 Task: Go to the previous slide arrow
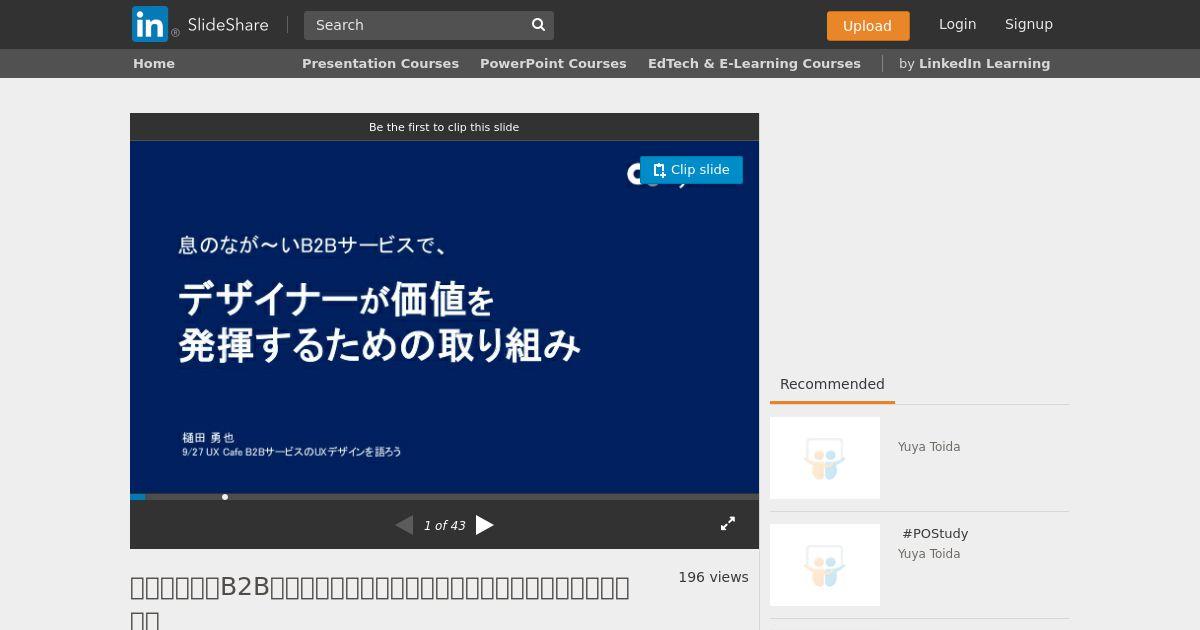[404, 525]
